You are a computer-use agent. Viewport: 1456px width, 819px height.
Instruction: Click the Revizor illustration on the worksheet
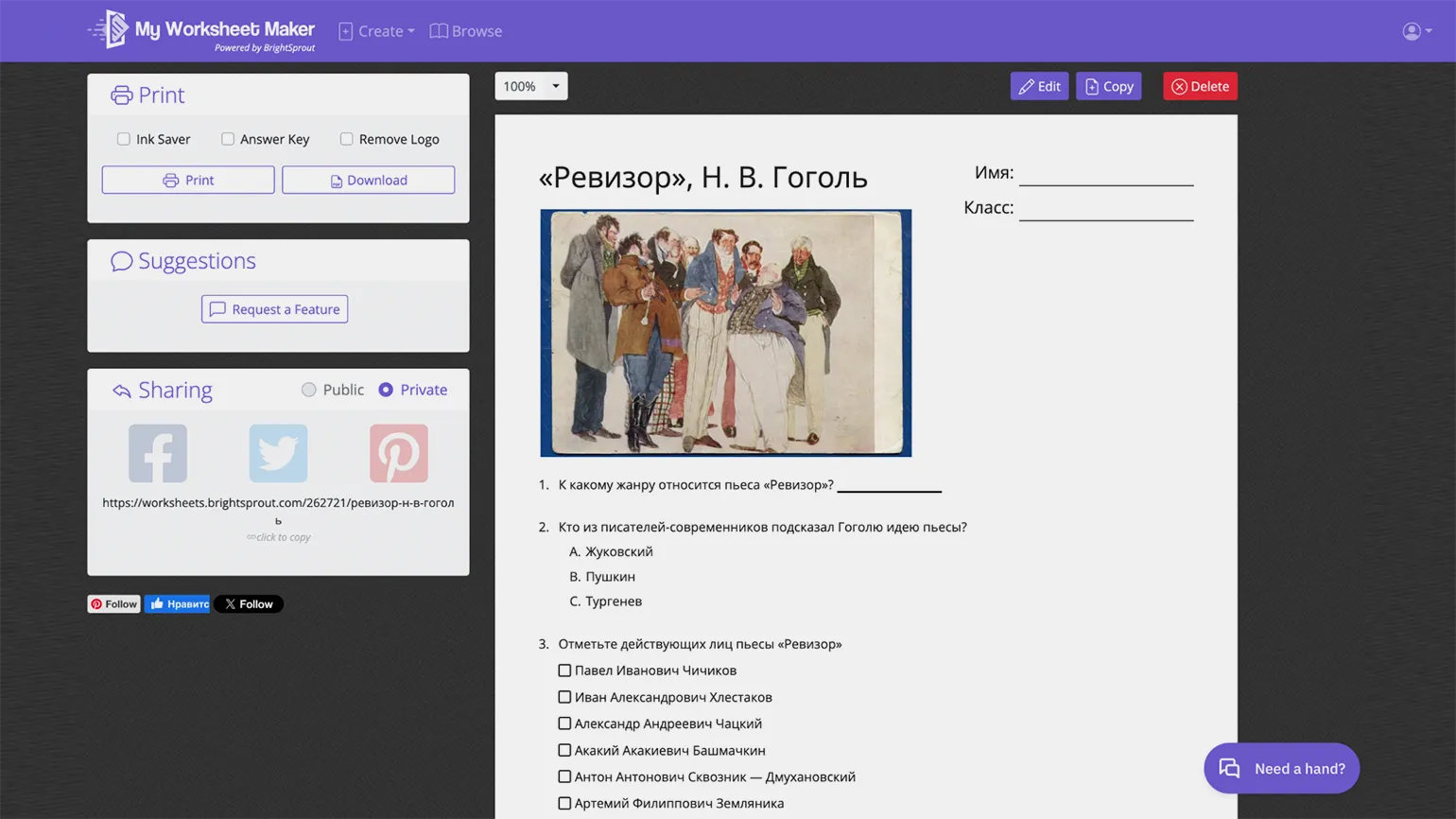[725, 333]
